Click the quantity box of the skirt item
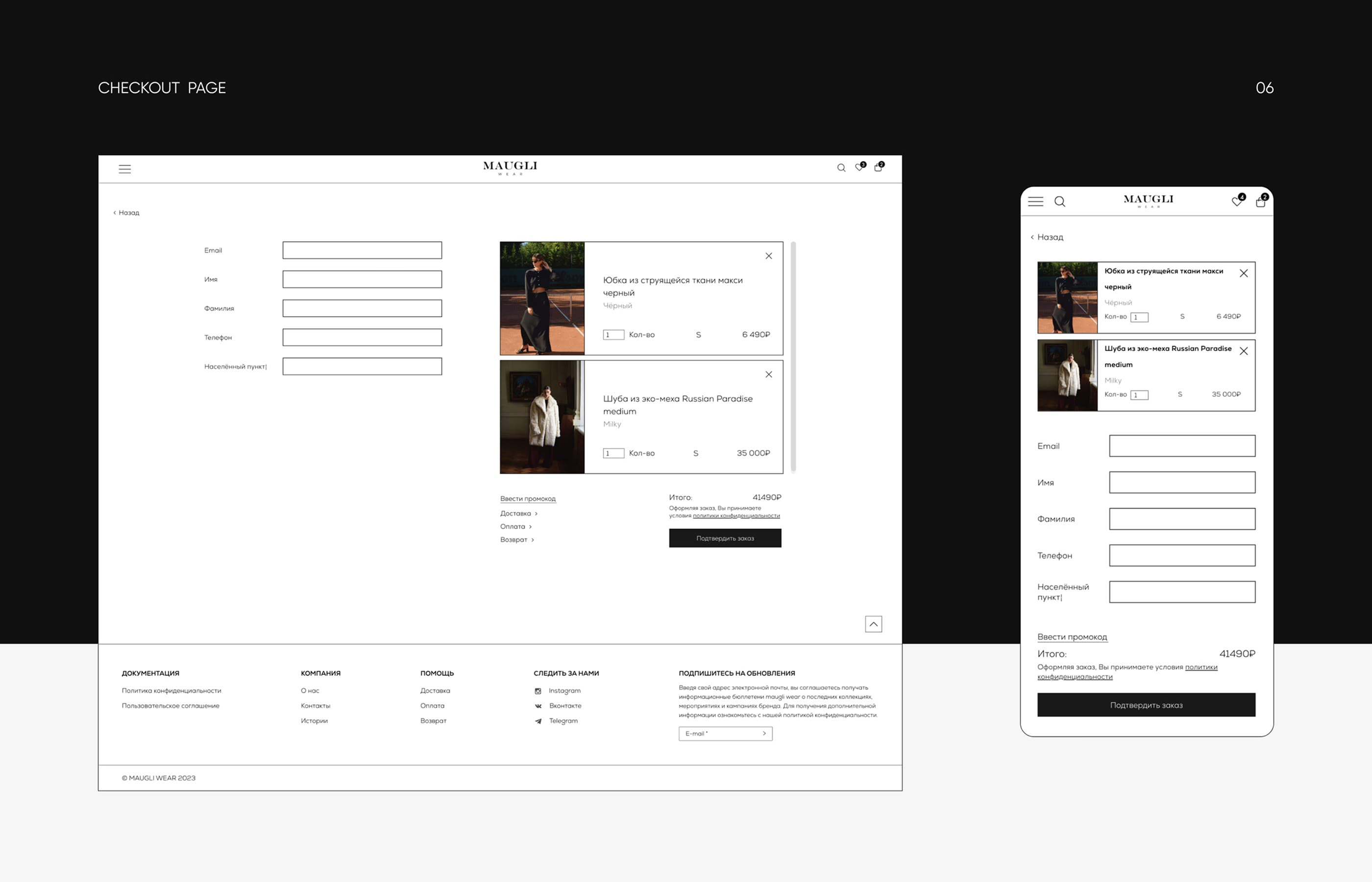The image size is (1372, 882). [613, 335]
